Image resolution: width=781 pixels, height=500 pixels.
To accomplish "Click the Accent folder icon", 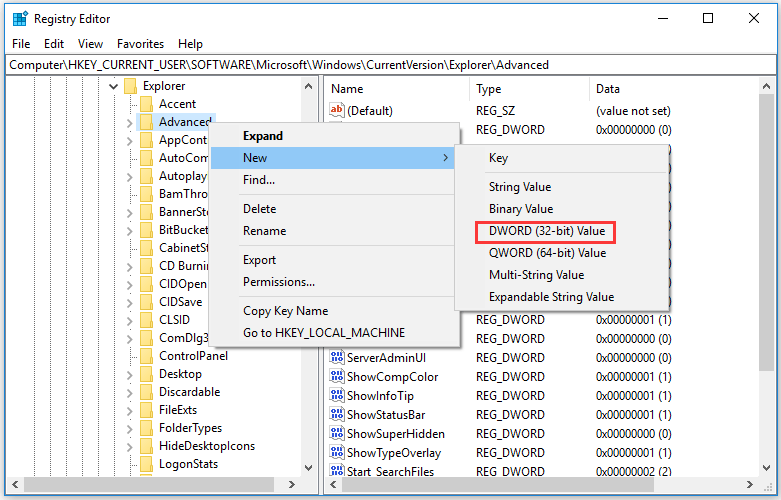I will [146, 104].
